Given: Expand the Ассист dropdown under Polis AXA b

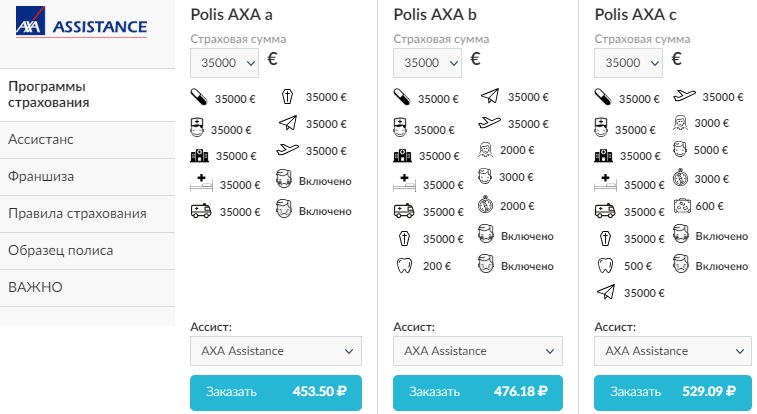Looking at the screenshot, I should [x=478, y=351].
